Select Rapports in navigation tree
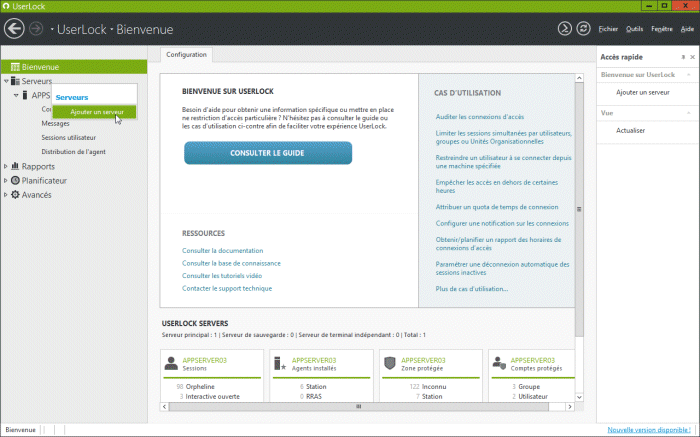This screenshot has width=700, height=437. click(38, 166)
